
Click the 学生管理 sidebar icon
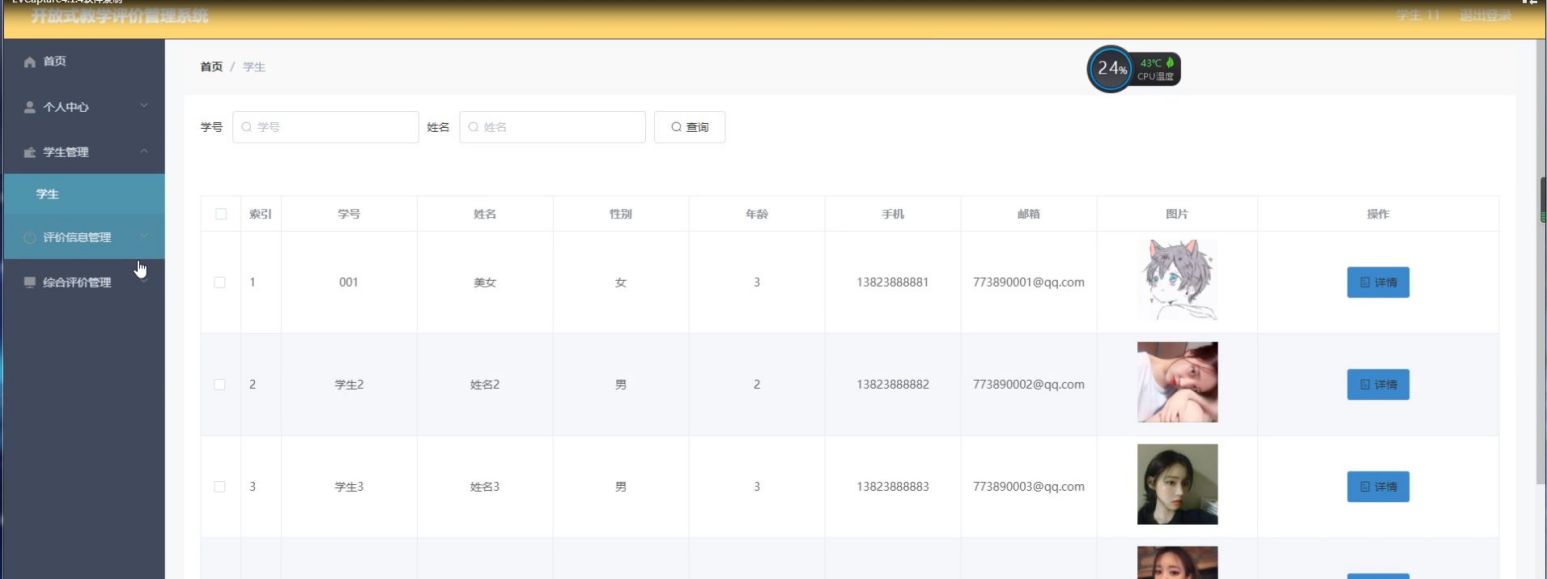(x=30, y=152)
